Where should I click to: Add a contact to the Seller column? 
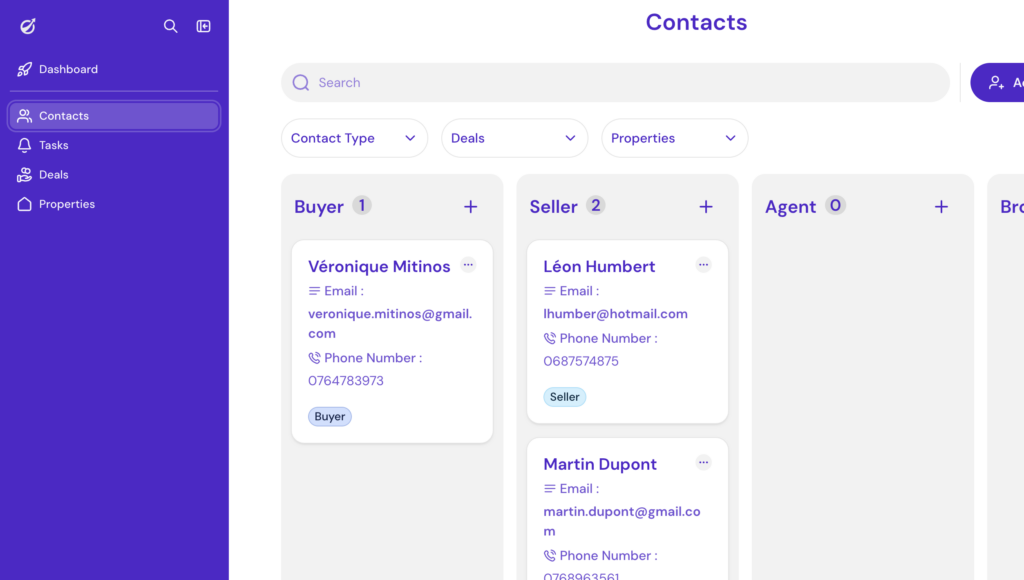pyautogui.click(x=706, y=207)
